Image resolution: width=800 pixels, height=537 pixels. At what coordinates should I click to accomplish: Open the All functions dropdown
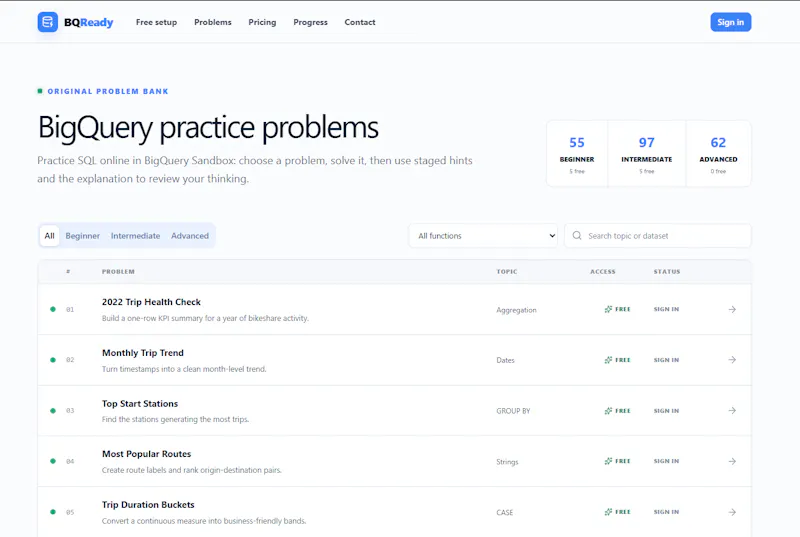[x=483, y=236]
